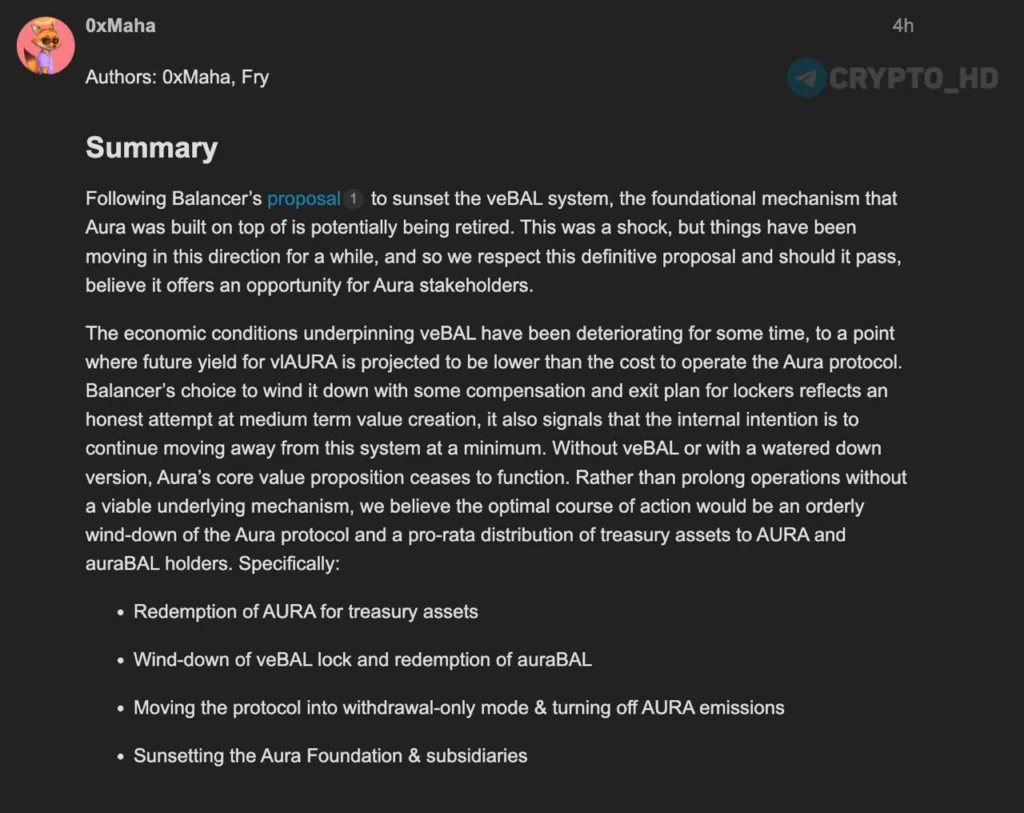Viewport: 1024px width, 813px height.
Task: Open the blue "proposal" hyperlink
Action: tap(304, 199)
